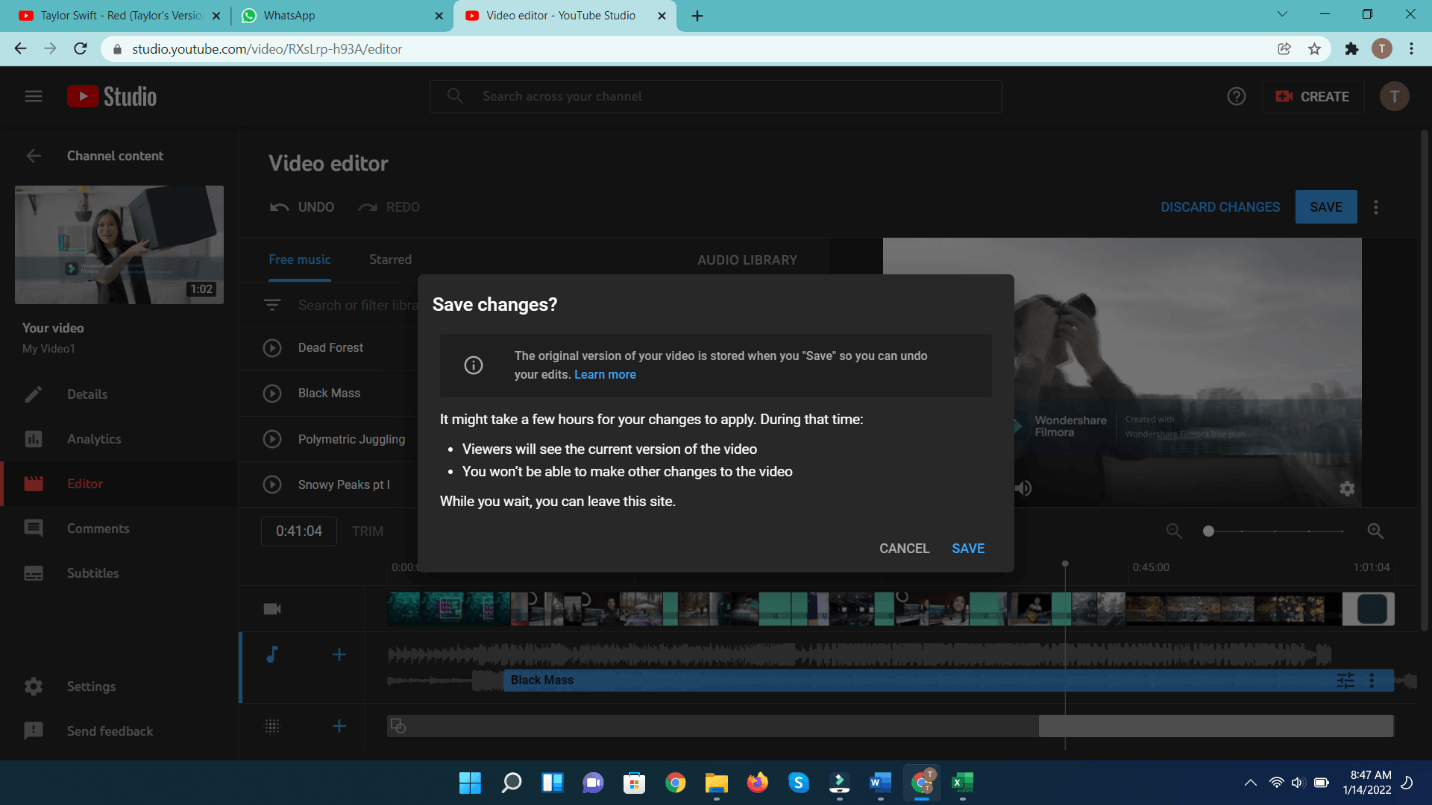This screenshot has width=1432, height=805.
Task: Open Chrome extensions puzzle icon
Action: (x=1352, y=48)
